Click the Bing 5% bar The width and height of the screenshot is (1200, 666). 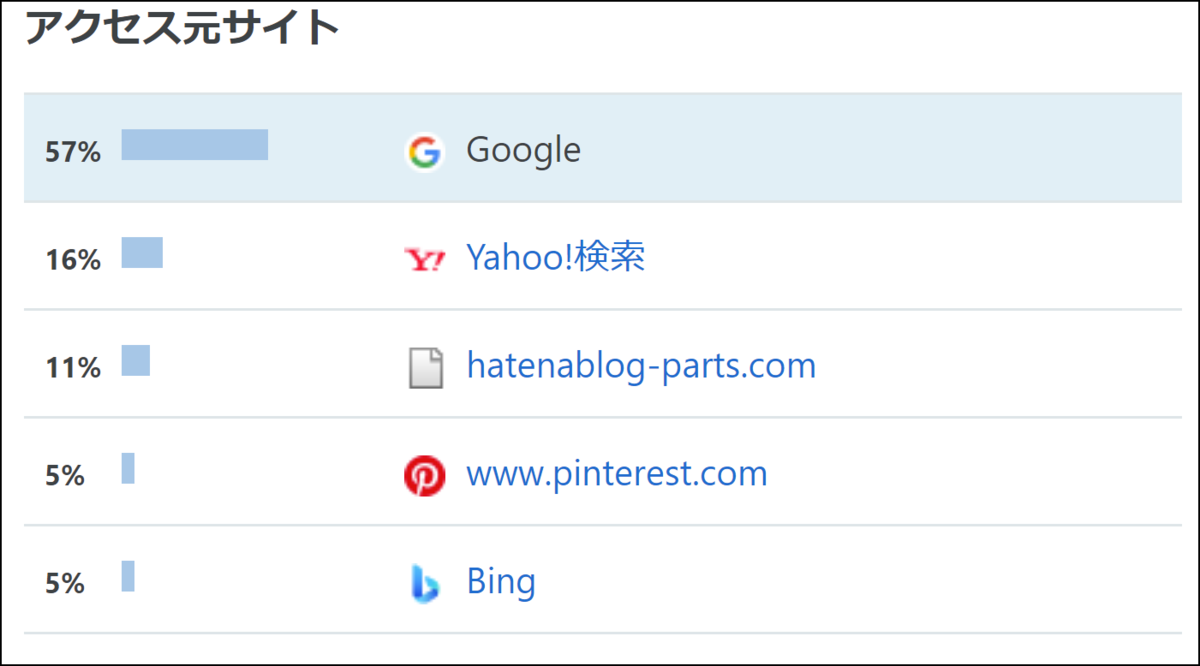coord(128,577)
